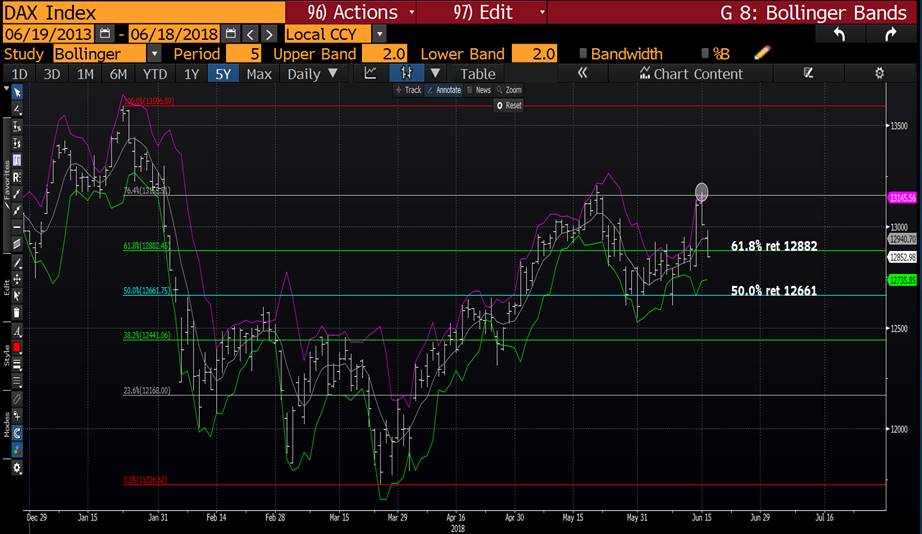
Task: Enable the Bandwidth checkbox
Action: coord(583,54)
